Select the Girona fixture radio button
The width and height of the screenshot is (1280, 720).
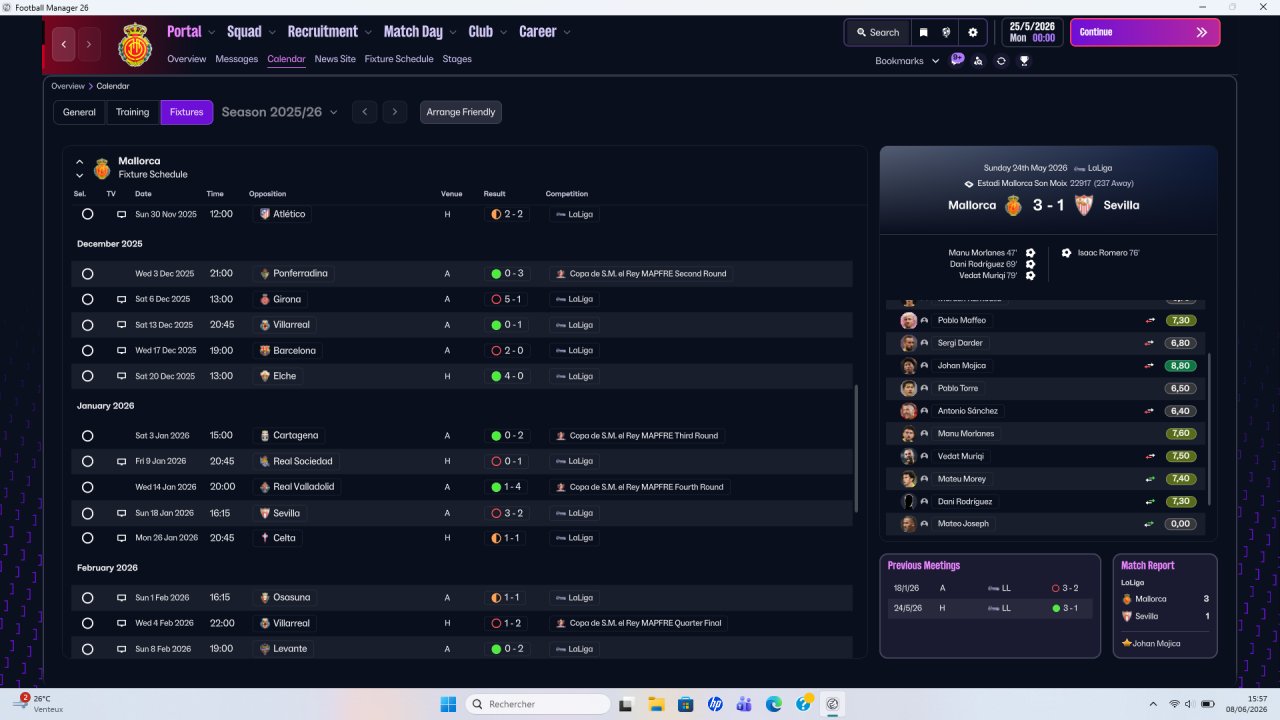pos(87,299)
